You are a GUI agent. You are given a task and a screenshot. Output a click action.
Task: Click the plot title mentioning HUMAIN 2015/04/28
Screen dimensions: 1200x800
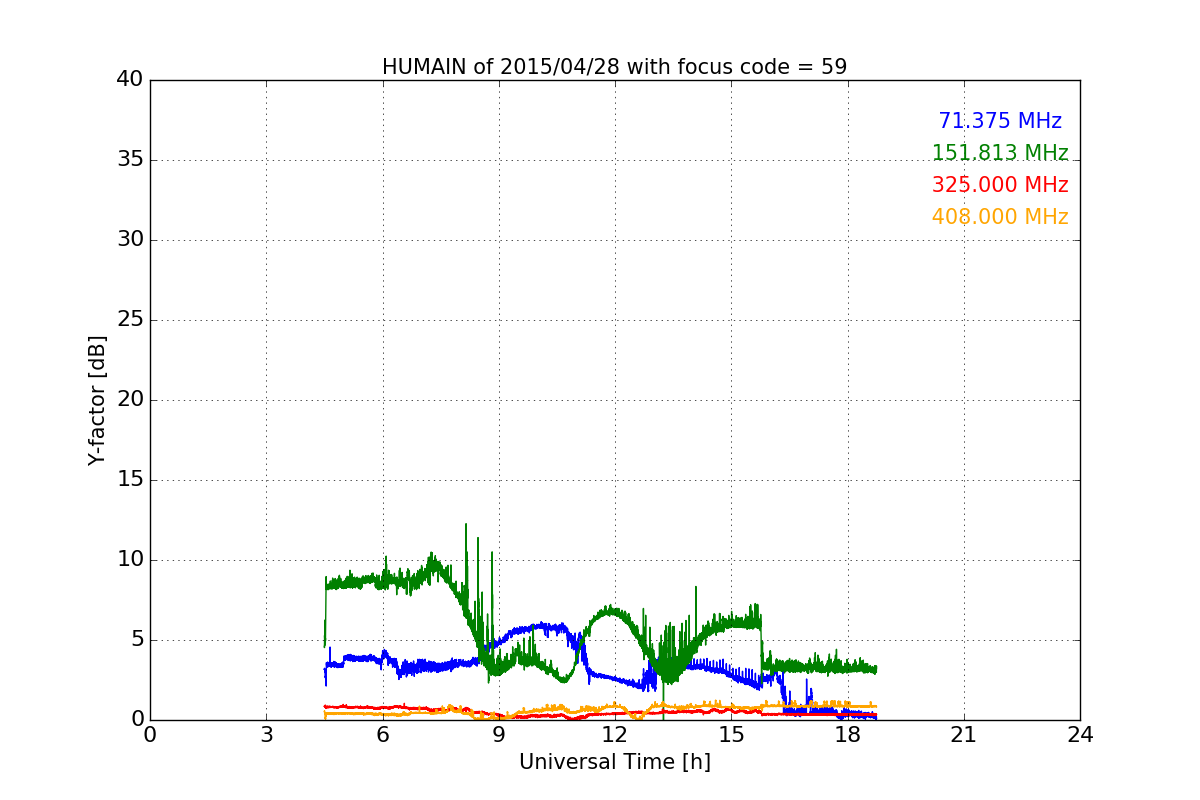(x=614, y=67)
